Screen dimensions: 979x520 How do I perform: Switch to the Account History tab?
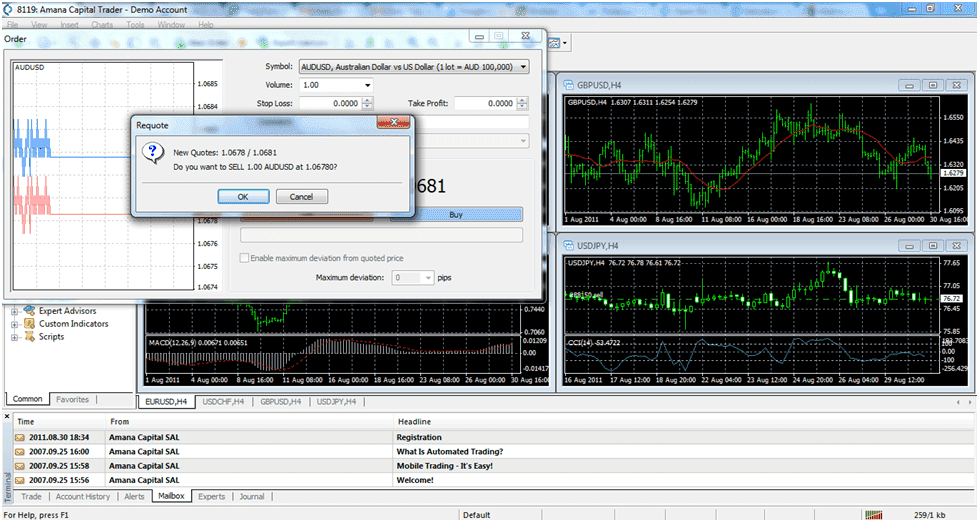pos(83,496)
